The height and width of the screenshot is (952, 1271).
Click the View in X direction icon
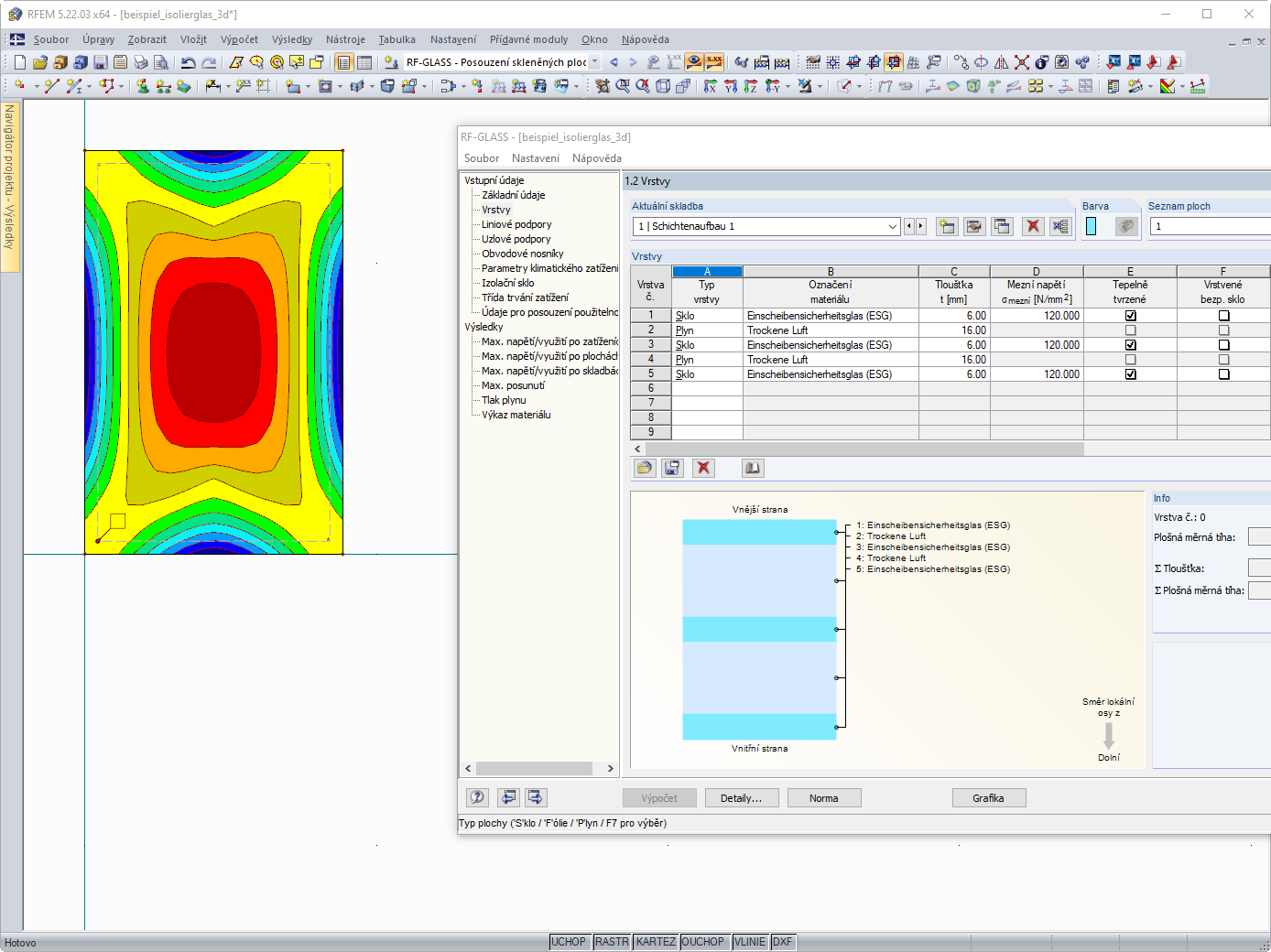(711, 86)
